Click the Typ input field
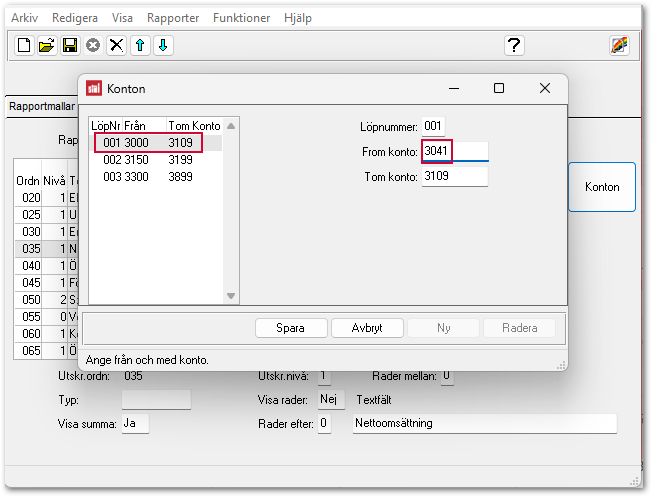The image size is (652, 497). (x=156, y=400)
